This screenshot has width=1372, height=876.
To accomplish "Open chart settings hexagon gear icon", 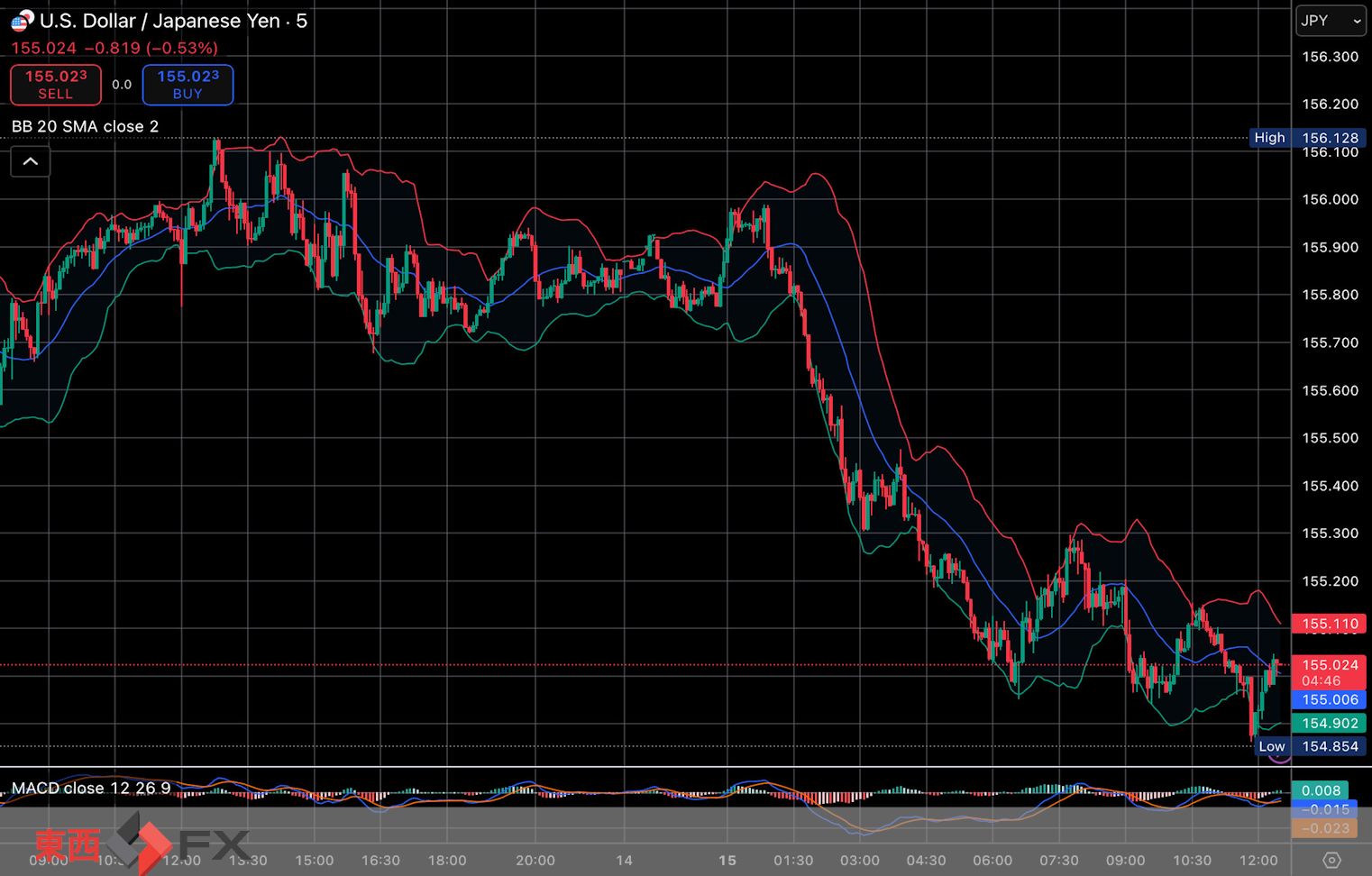I will point(1331,860).
